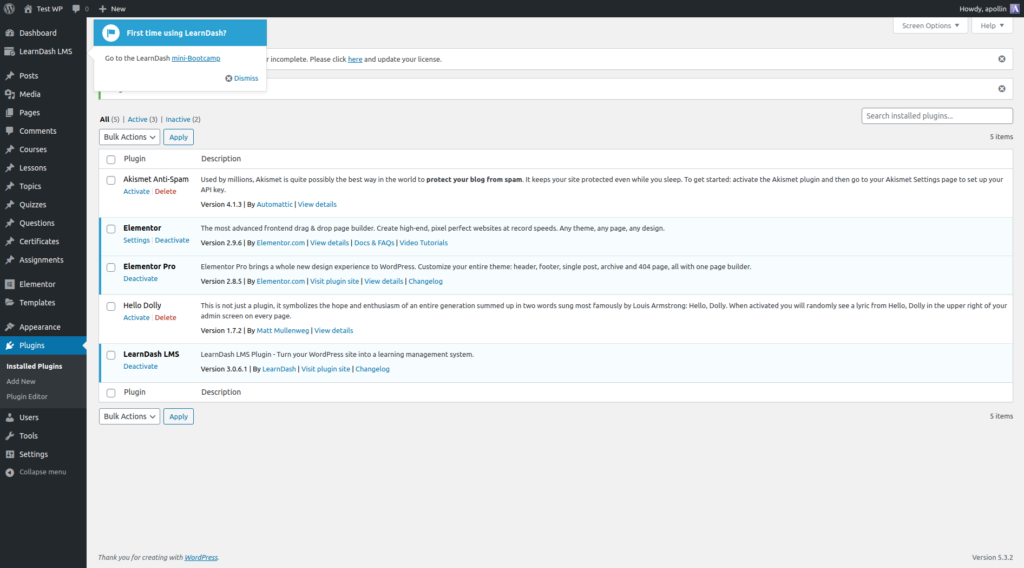The image size is (1024, 568).
Task: Check the Akismet Anti-Spam plugin checkbox
Action: click(x=111, y=180)
